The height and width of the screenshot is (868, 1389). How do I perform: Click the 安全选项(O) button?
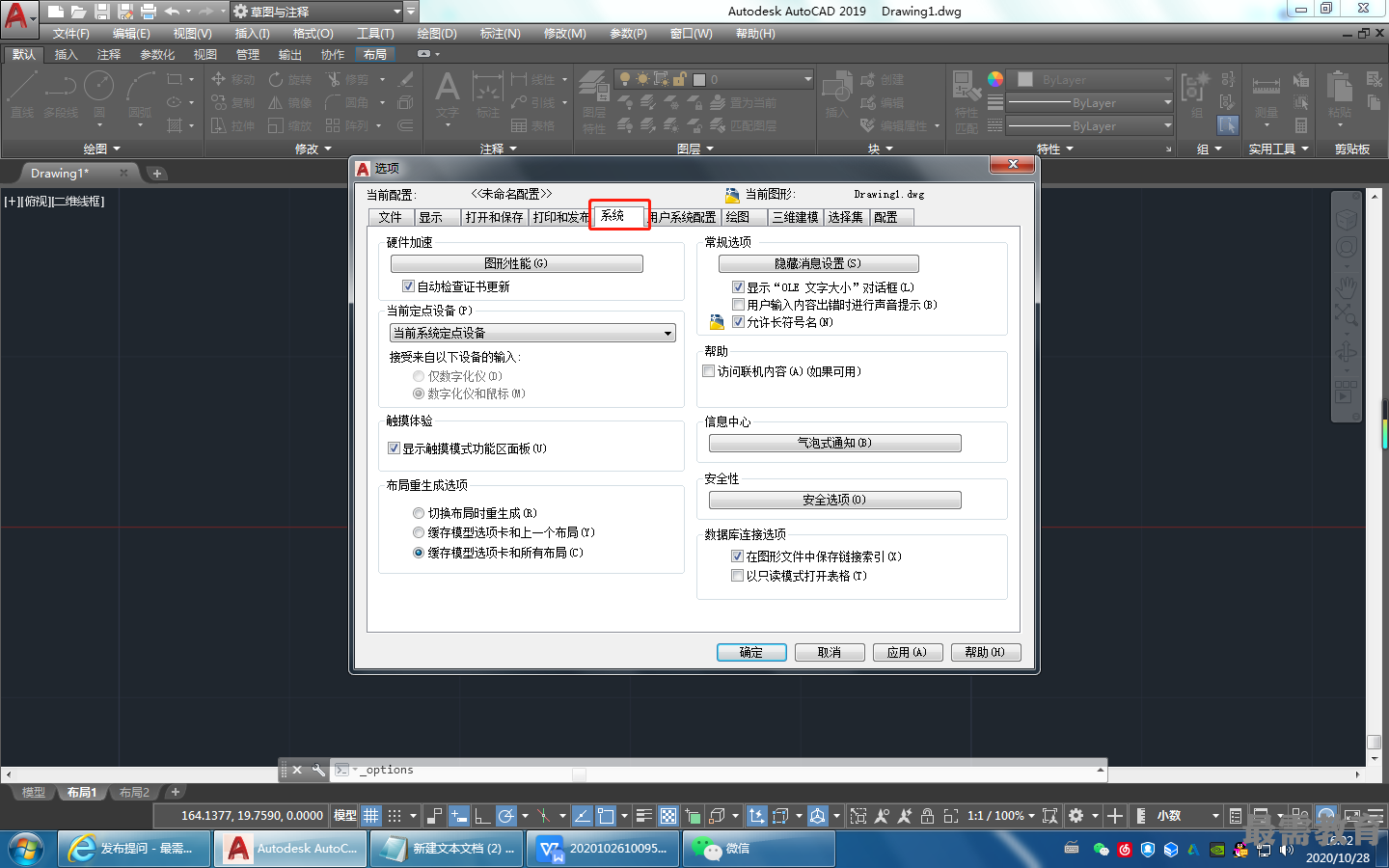(834, 500)
